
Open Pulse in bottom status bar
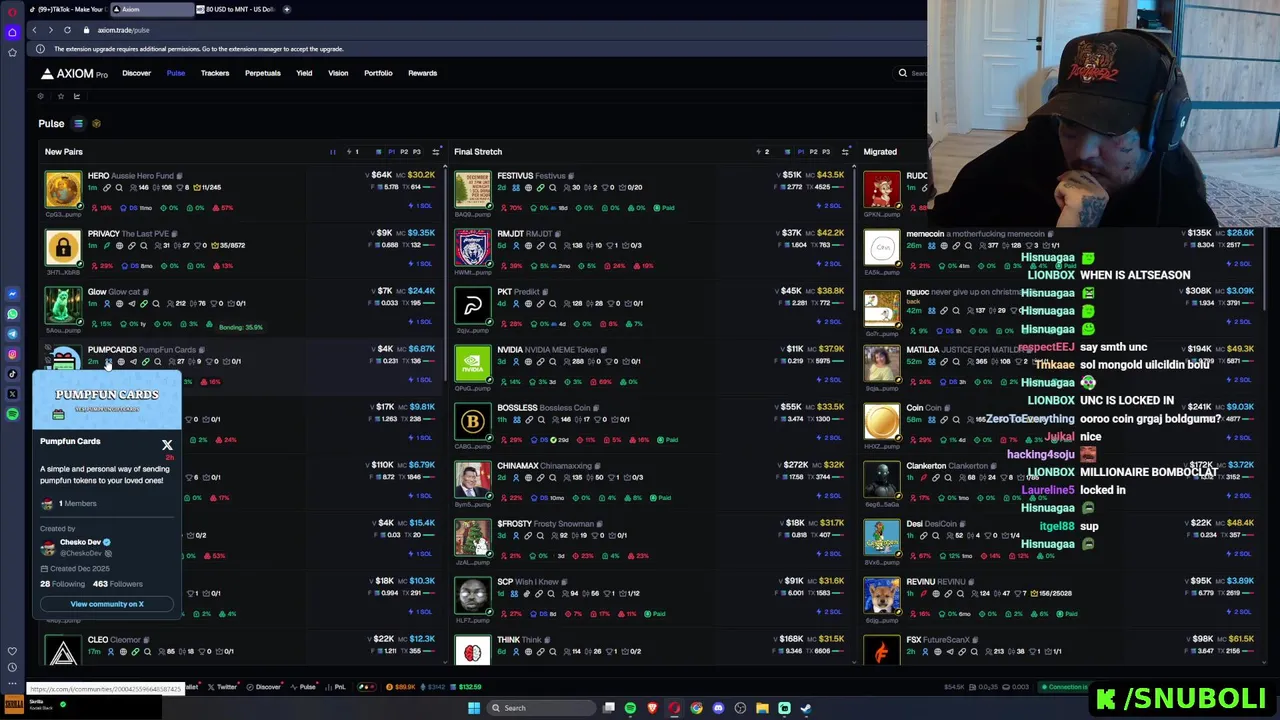coord(304,687)
